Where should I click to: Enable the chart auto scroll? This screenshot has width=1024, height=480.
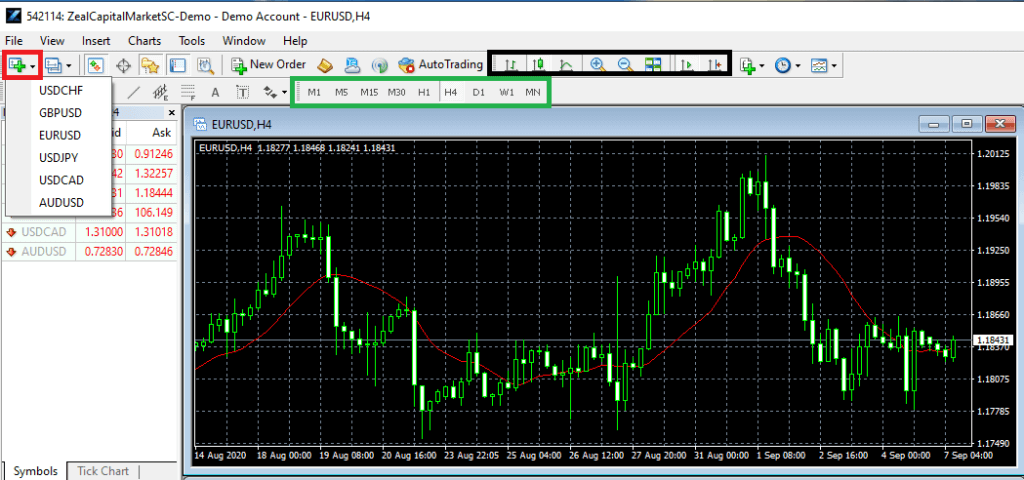686,65
